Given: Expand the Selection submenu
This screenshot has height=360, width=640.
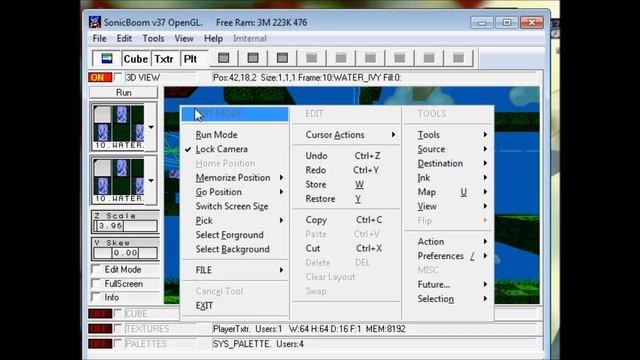Looking at the screenshot, I should coord(449,299).
